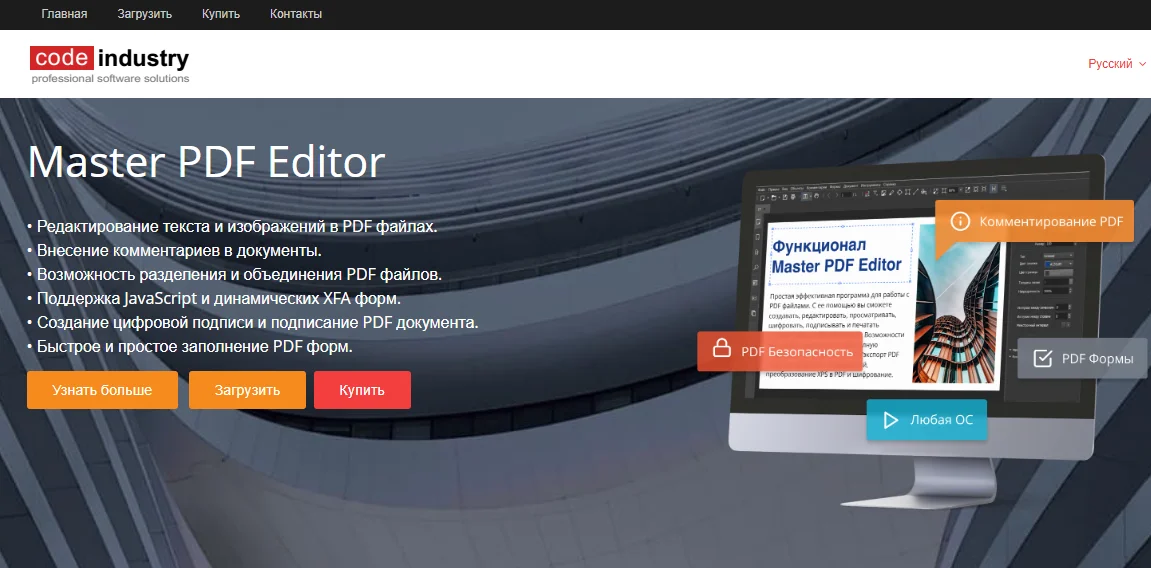
Task: Click the checkmark icon on PDF Формы
Action: (1042, 358)
